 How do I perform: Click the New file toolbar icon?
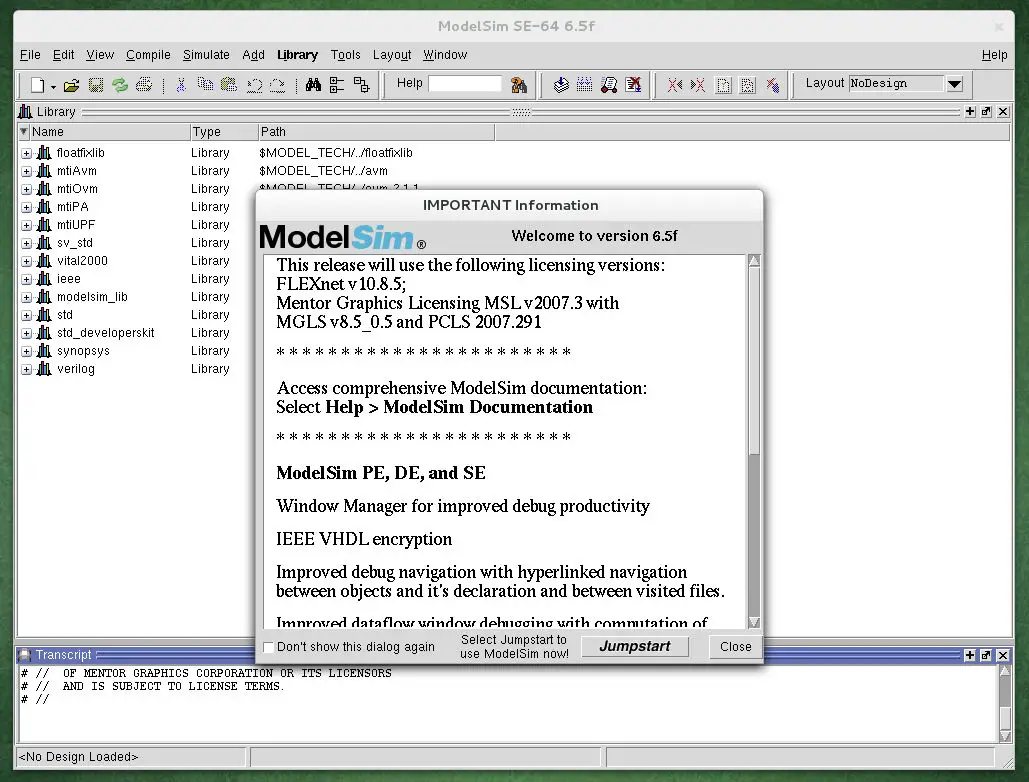(x=37, y=85)
